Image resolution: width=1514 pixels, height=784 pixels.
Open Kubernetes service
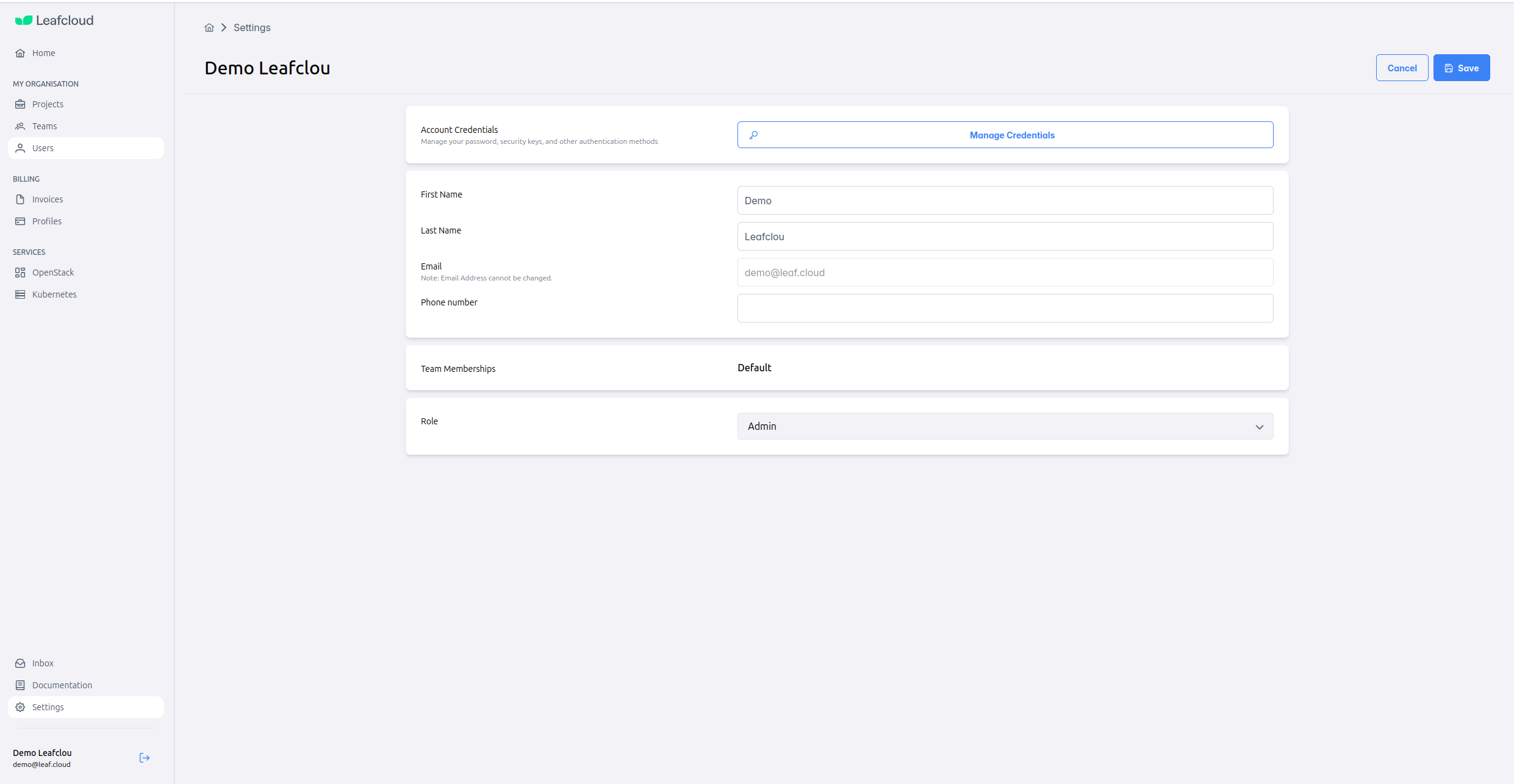click(86, 294)
